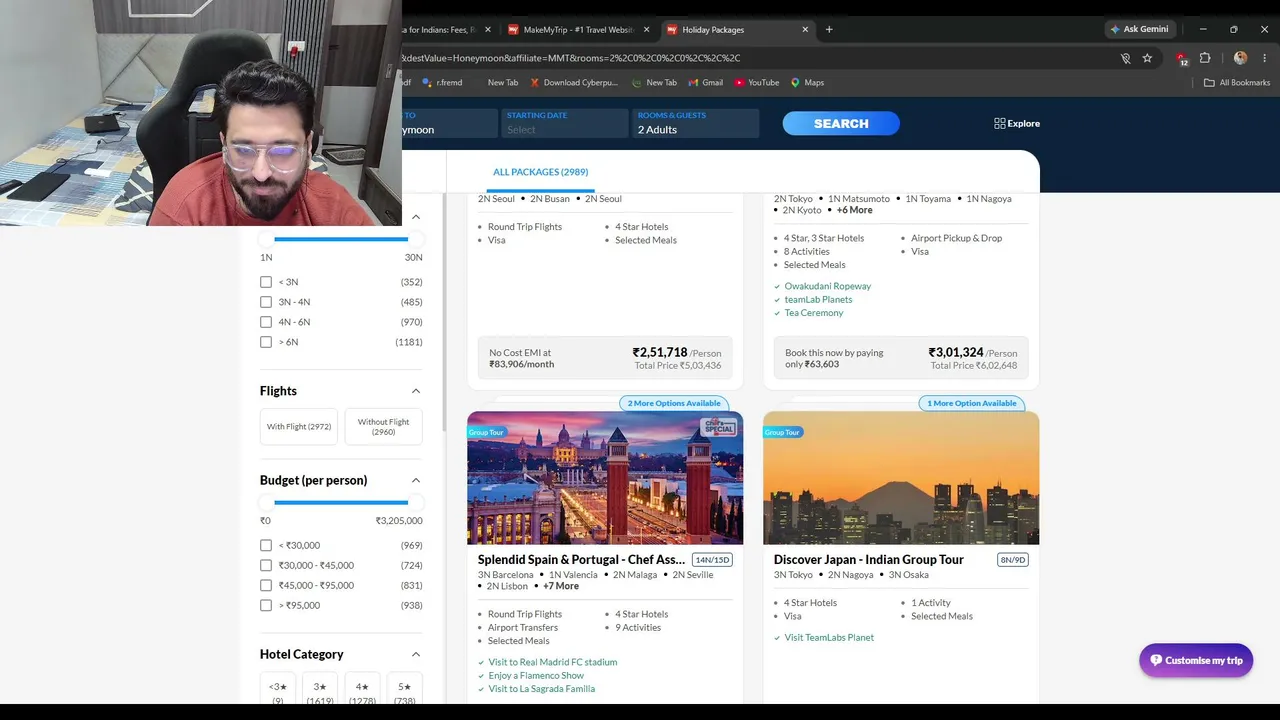Click the Group Tour tag on Japan card

point(782,432)
